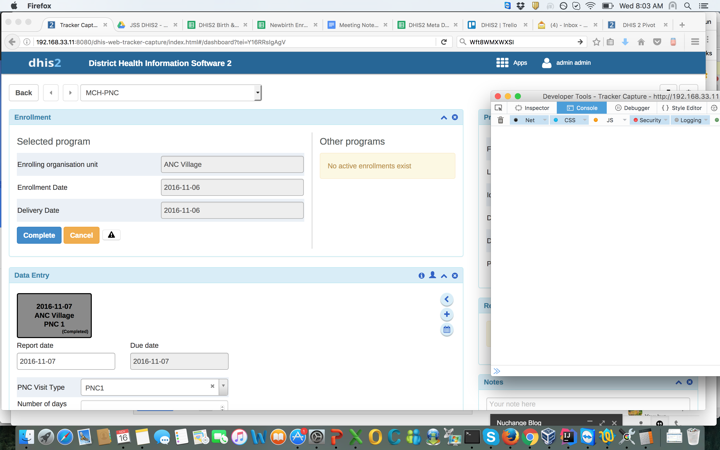Clear the PNC Visit Type selection
The width and height of the screenshot is (720, 450).
212,386
